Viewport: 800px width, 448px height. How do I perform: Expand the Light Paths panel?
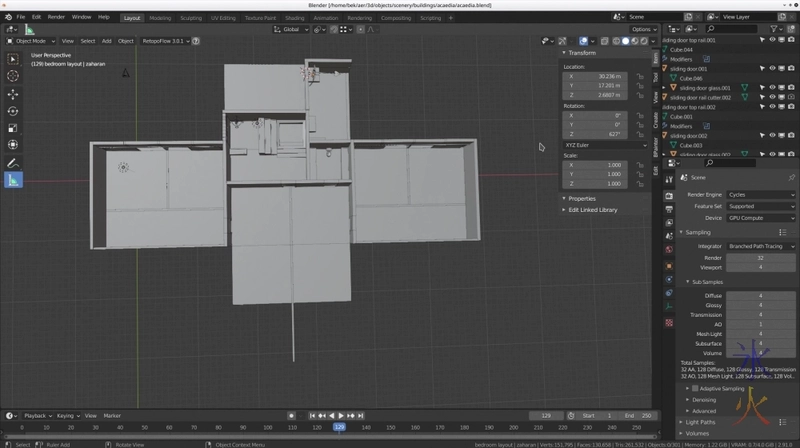pyautogui.click(x=700, y=422)
